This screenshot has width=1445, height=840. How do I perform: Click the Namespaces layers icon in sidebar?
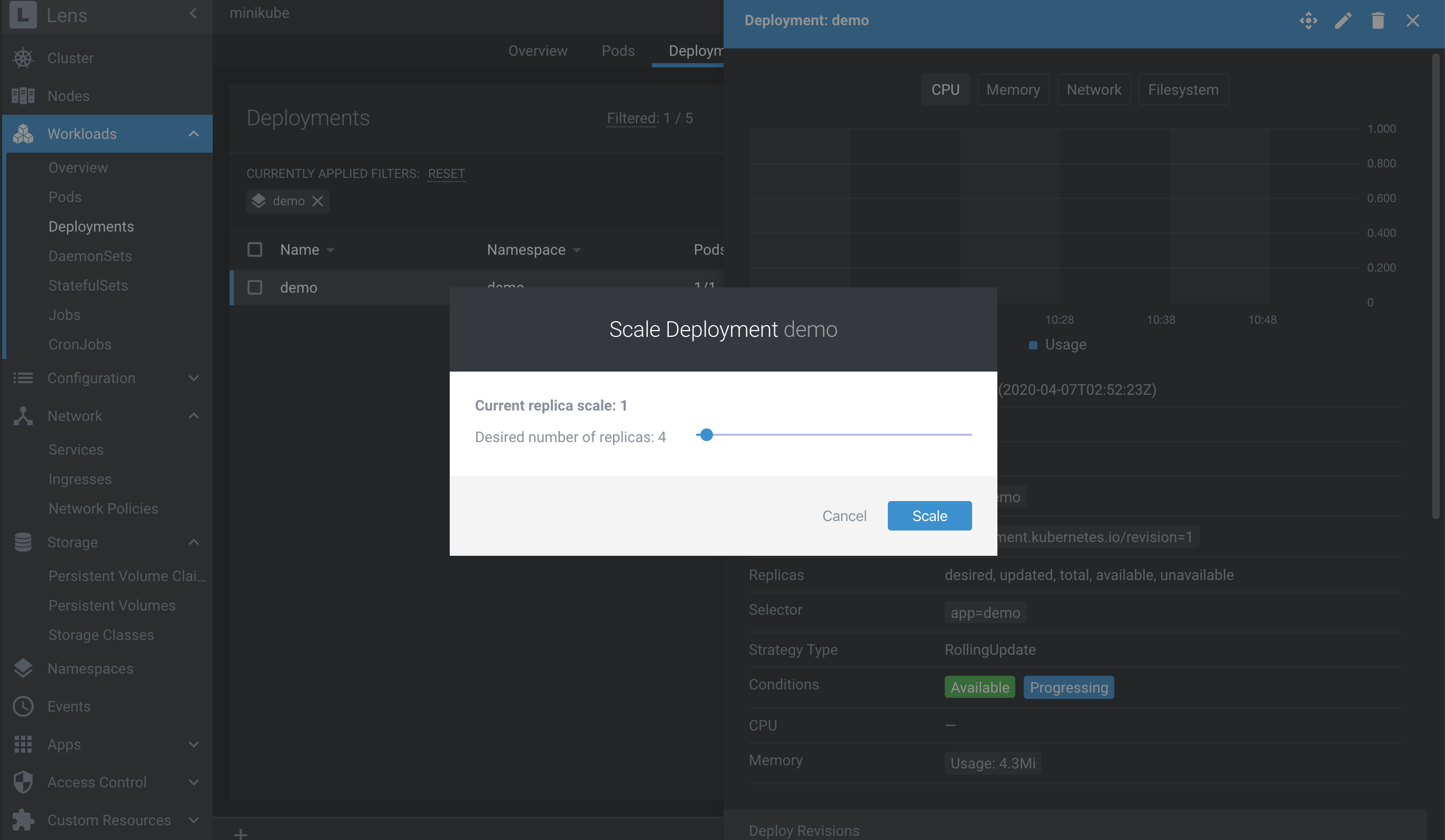click(23, 668)
